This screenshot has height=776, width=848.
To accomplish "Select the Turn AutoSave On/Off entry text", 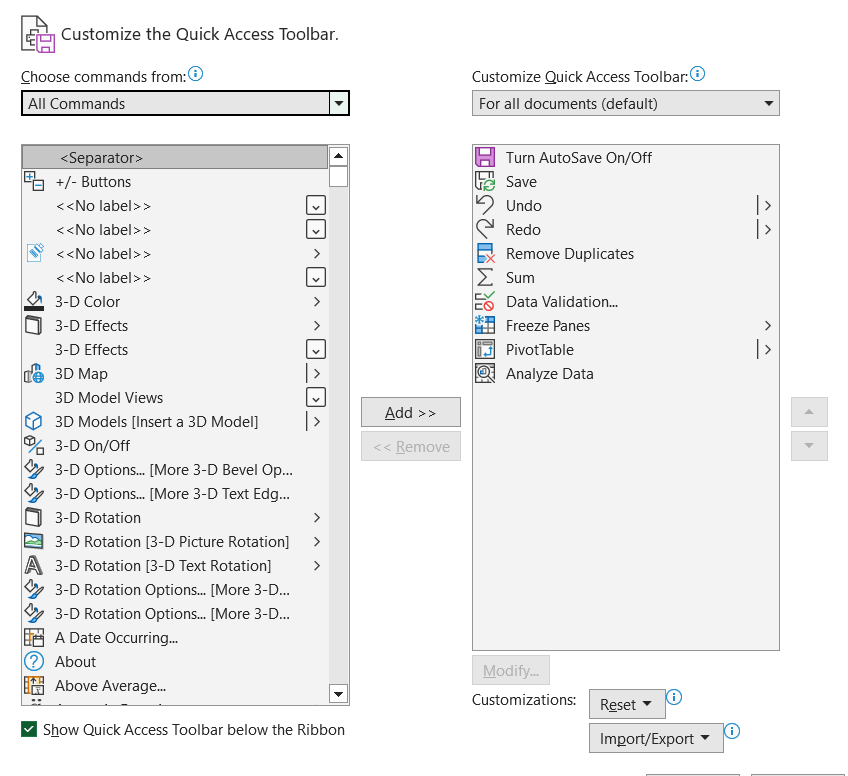I will (x=579, y=157).
